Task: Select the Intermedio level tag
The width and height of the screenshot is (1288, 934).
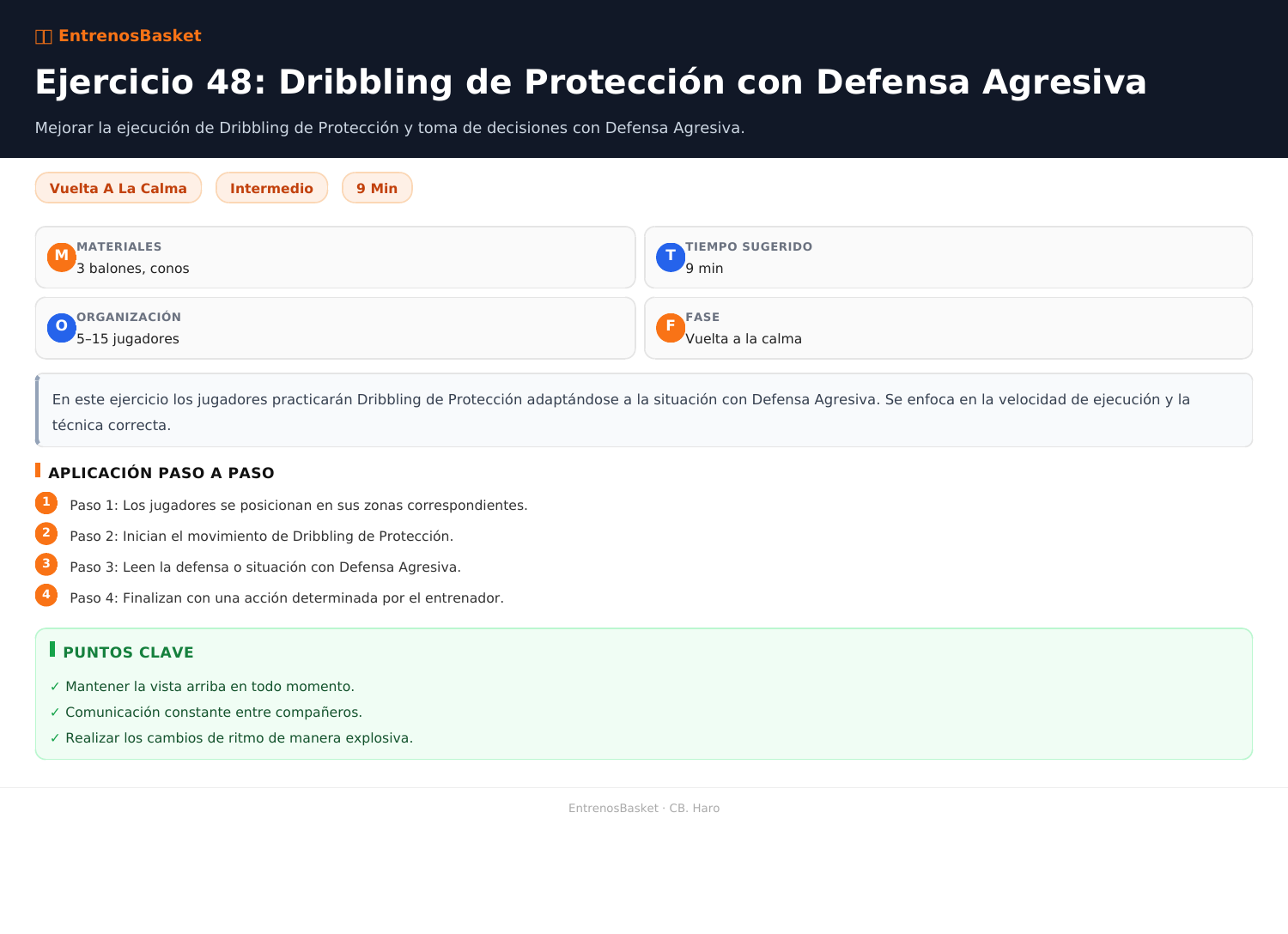Action: [x=271, y=188]
